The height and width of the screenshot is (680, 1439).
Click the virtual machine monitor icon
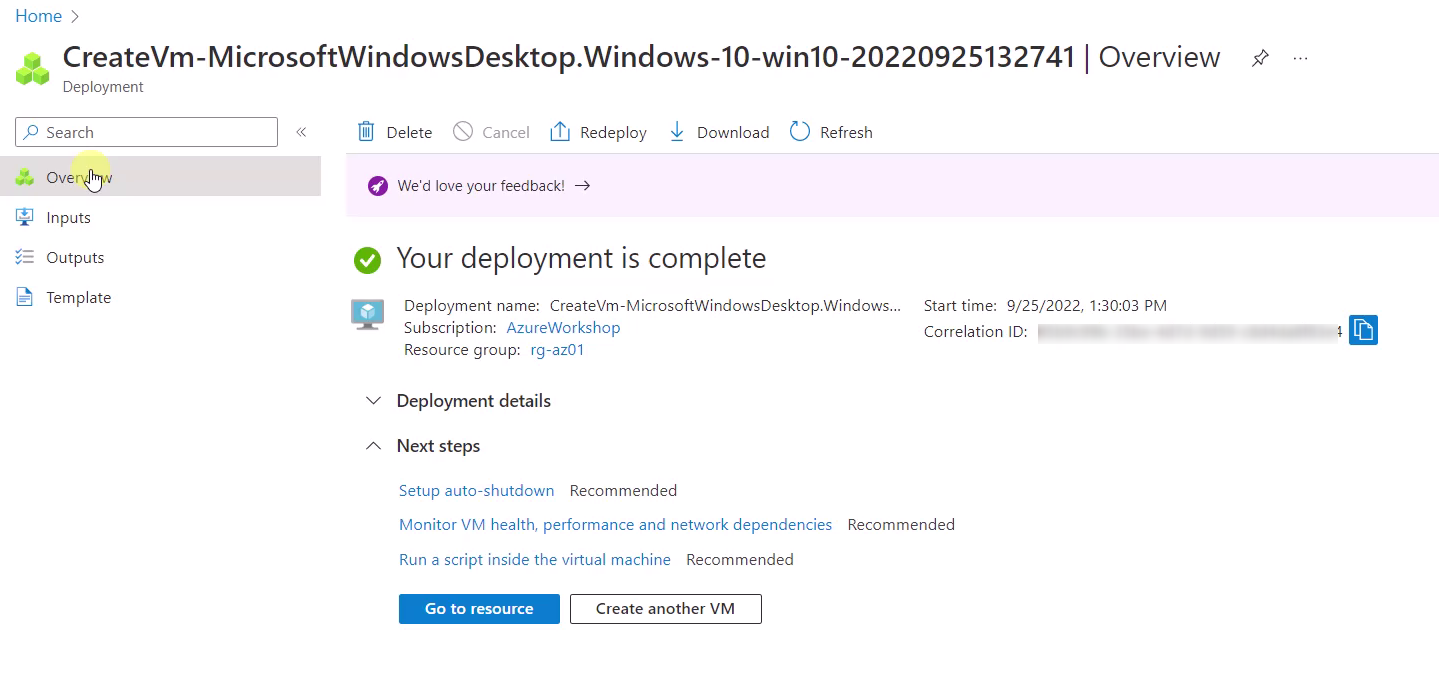(368, 314)
